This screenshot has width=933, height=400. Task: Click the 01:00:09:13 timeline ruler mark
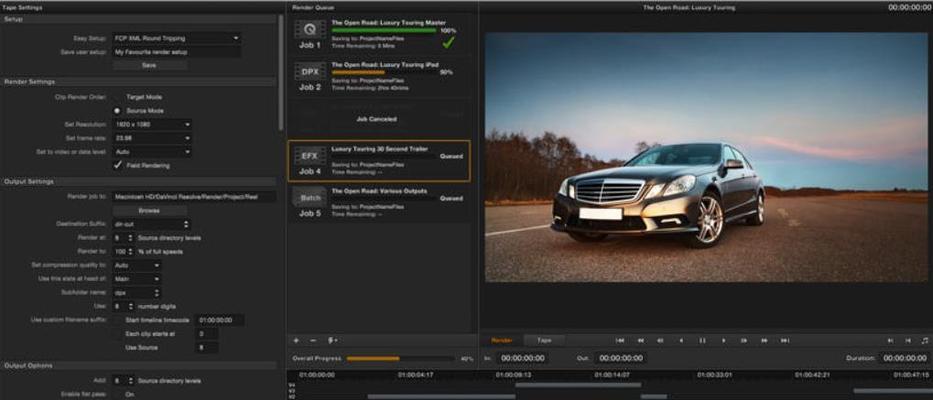click(x=512, y=375)
